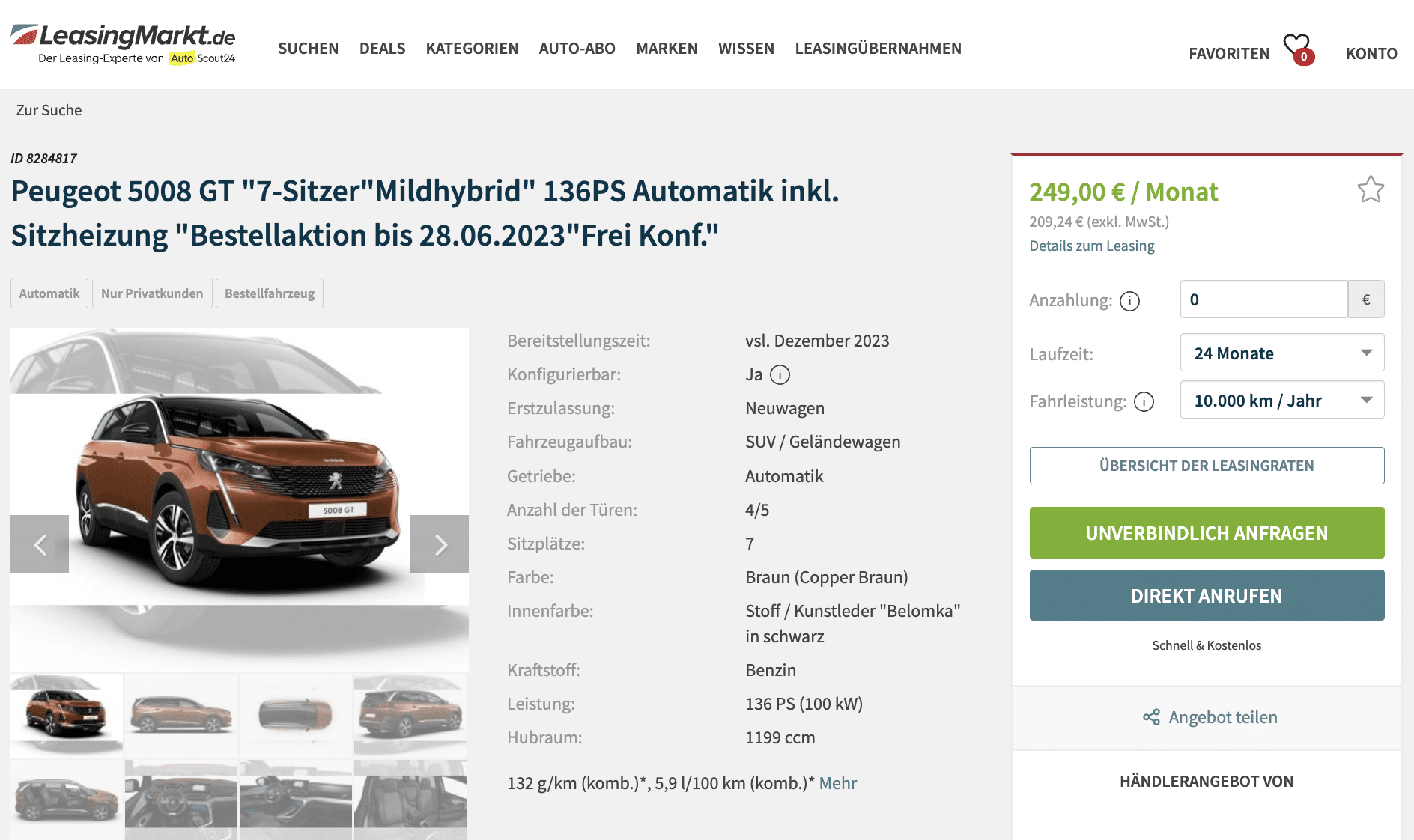Select the top-view car thumbnail

coord(295,715)
